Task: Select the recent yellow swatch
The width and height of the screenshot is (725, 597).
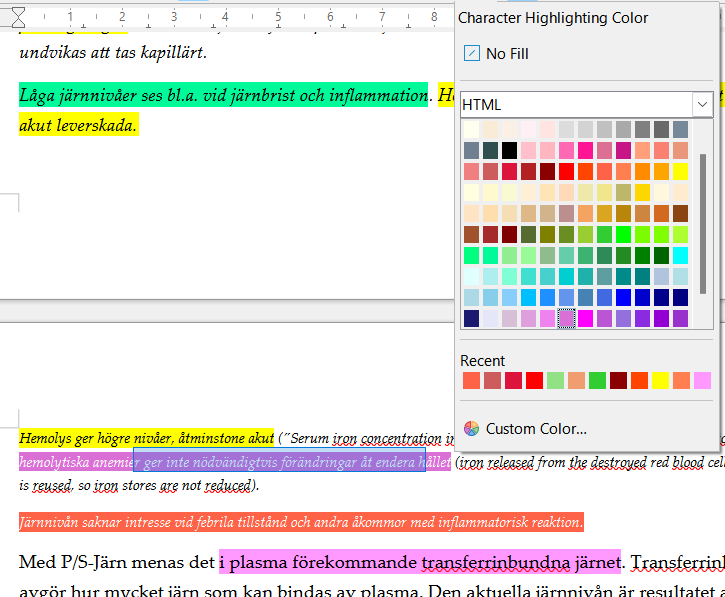Action: pos(660,381)
